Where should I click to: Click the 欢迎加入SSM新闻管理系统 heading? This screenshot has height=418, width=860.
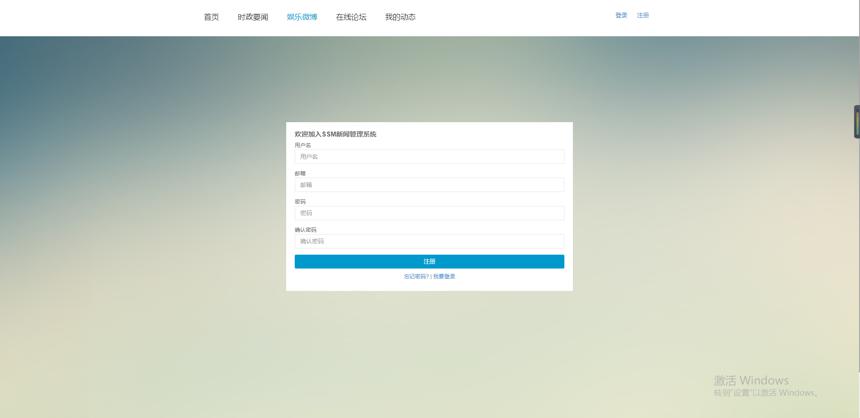336,134
